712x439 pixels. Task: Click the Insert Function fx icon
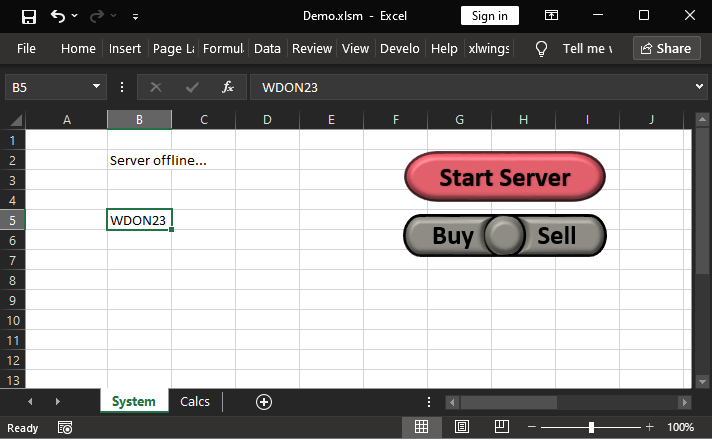point(227,87)
